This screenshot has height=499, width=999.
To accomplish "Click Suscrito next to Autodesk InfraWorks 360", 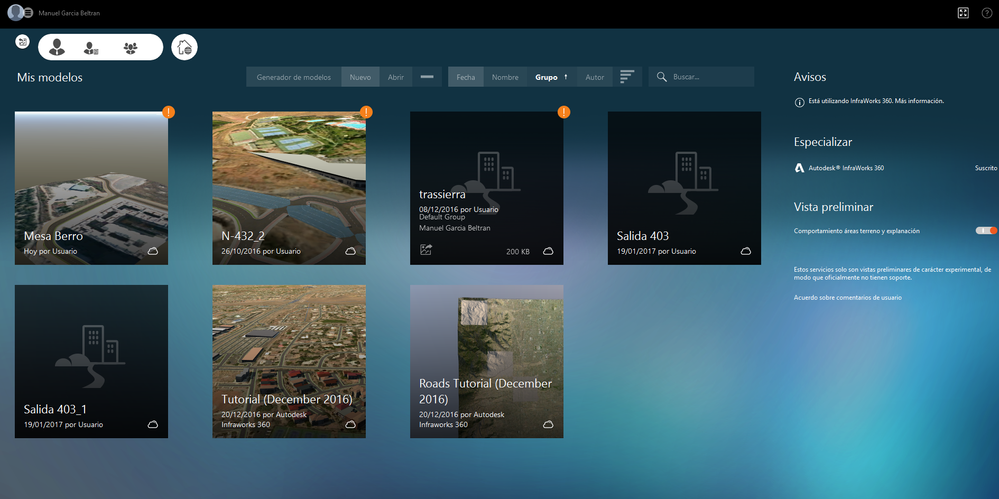I will pyautogui.click(x=985, y=168).
